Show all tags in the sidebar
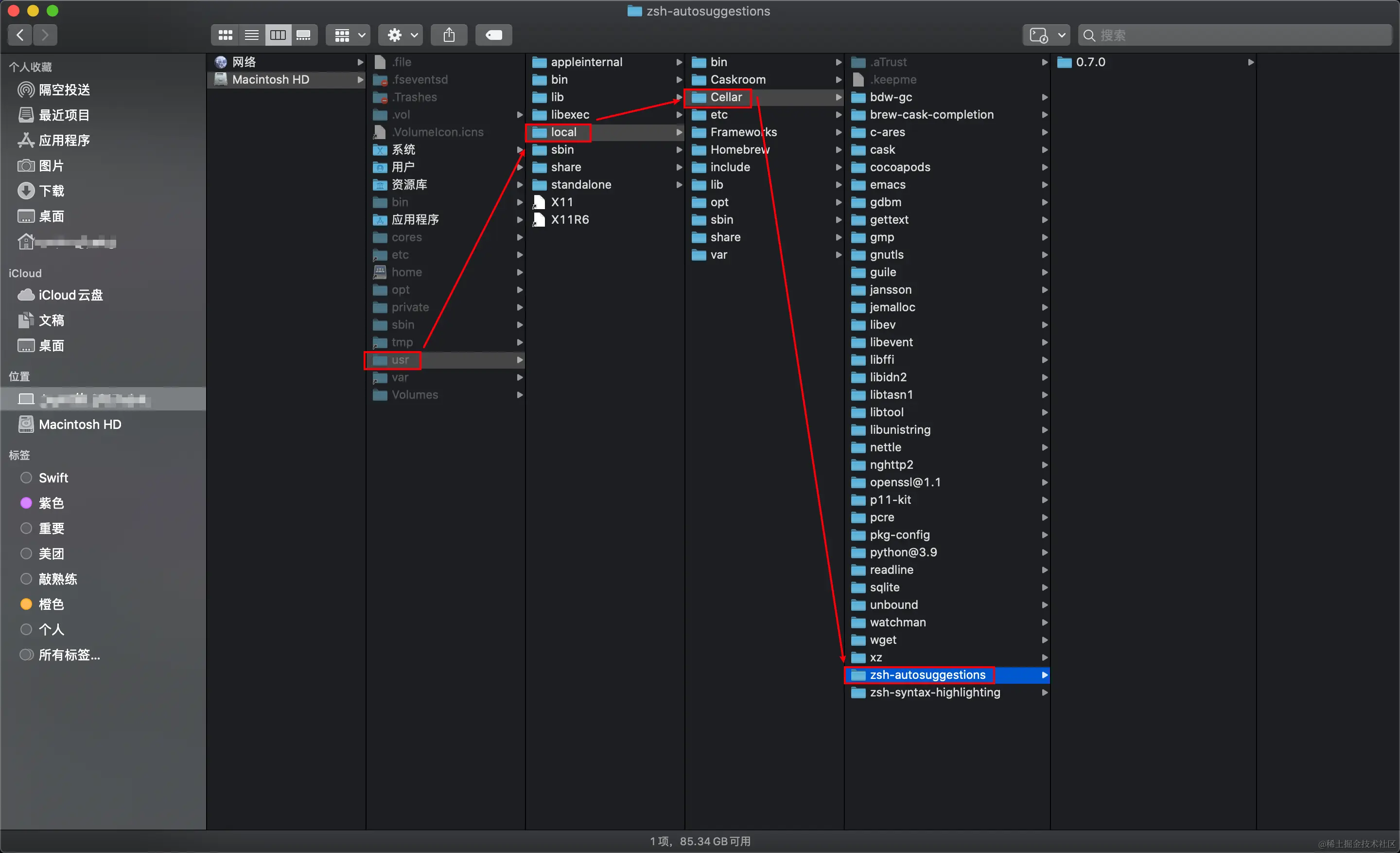The height and width of the screenshot is (853, 1400). click(69, 655)
